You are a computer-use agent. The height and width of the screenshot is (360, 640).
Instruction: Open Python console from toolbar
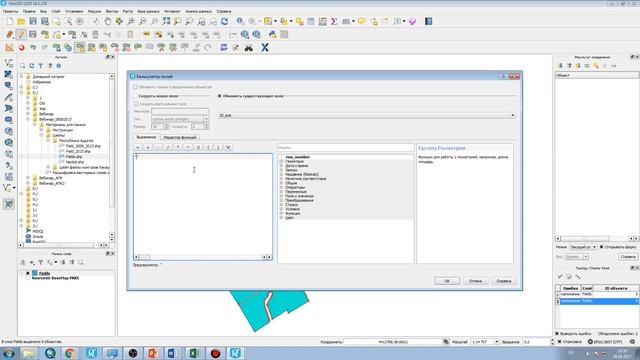[x=273, y=35]
